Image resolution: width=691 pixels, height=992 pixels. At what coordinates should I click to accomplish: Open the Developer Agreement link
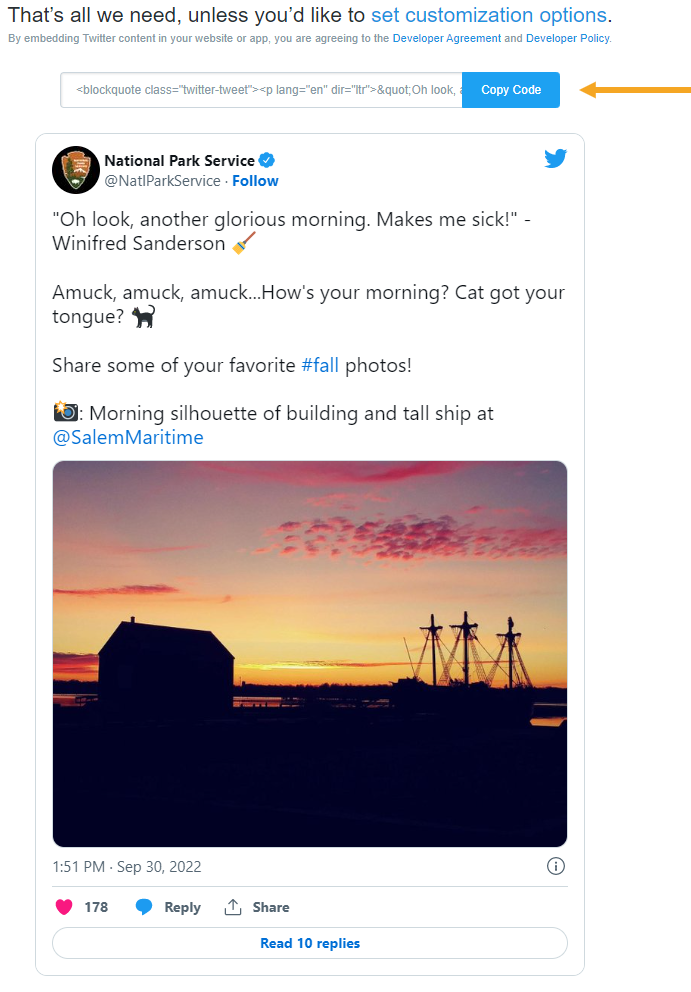(447, 39)
